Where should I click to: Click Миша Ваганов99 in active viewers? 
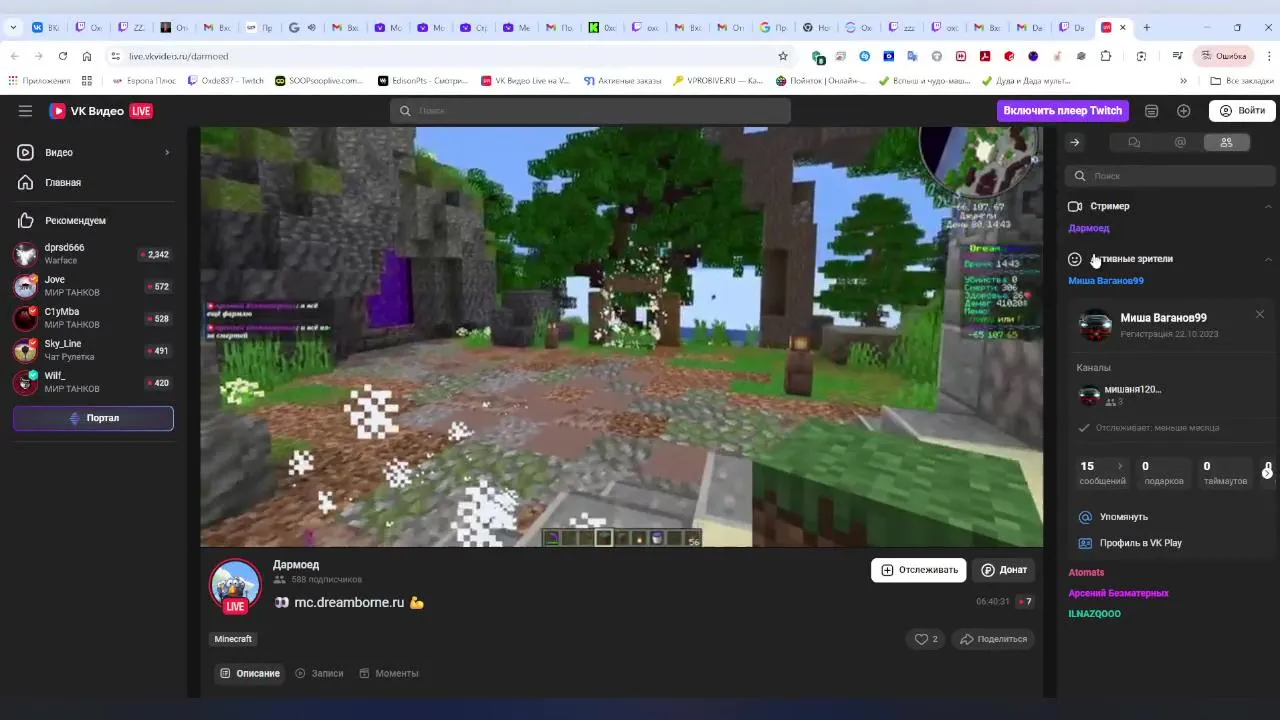1106,281
